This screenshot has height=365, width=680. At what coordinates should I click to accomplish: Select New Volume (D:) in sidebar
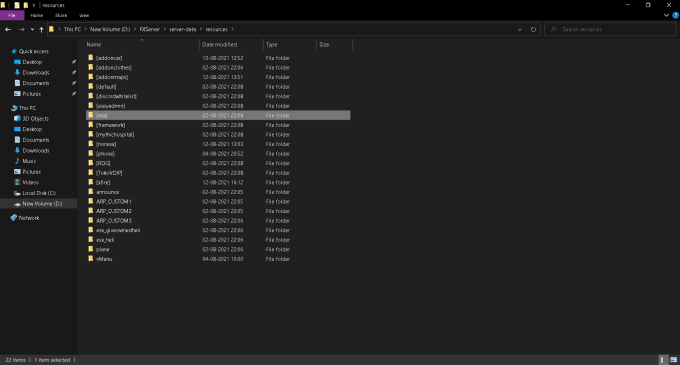[42, 204]
